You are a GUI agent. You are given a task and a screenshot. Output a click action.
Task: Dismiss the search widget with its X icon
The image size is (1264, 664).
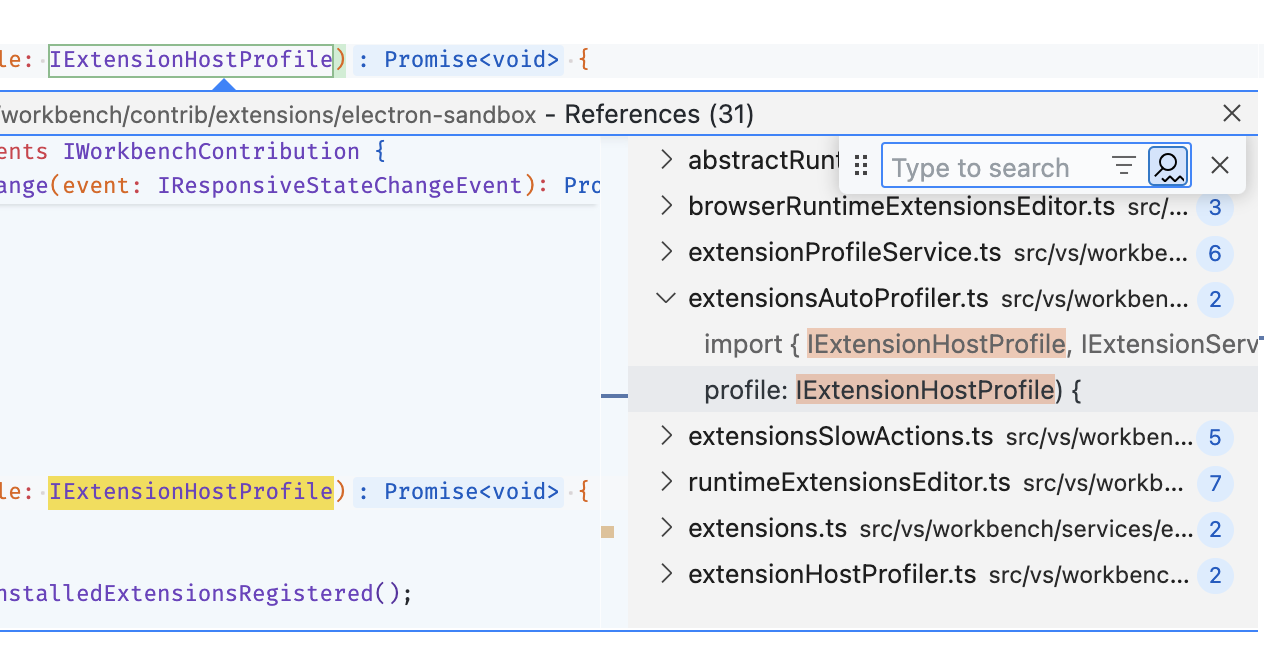click(1219, 165)
